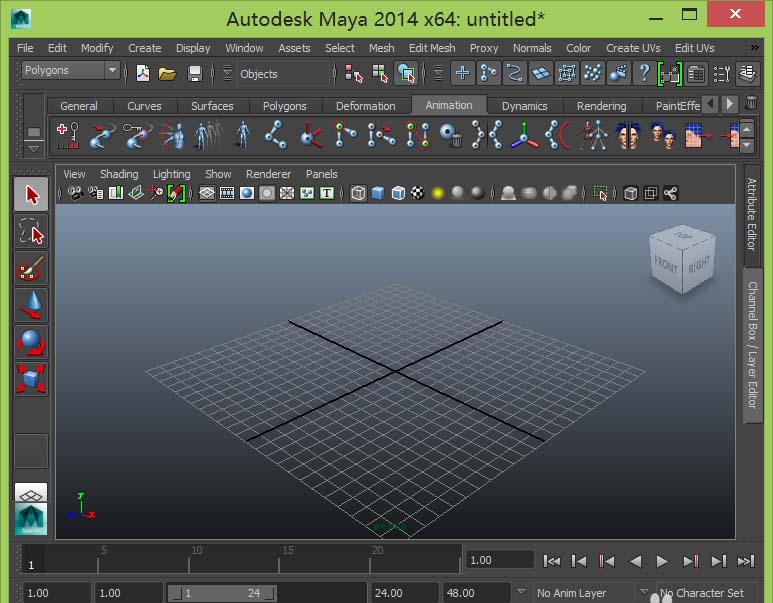Image resolution: width=773 pixels, height=603 pixels.
Task: Toggle smooth shade all blue cube
Action: 378,193
